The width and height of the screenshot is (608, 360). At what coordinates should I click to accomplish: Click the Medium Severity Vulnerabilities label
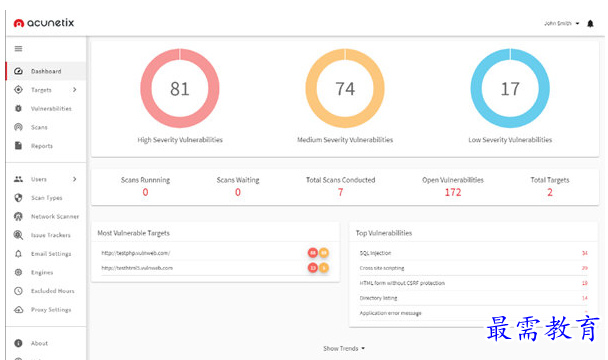(345, 140)
